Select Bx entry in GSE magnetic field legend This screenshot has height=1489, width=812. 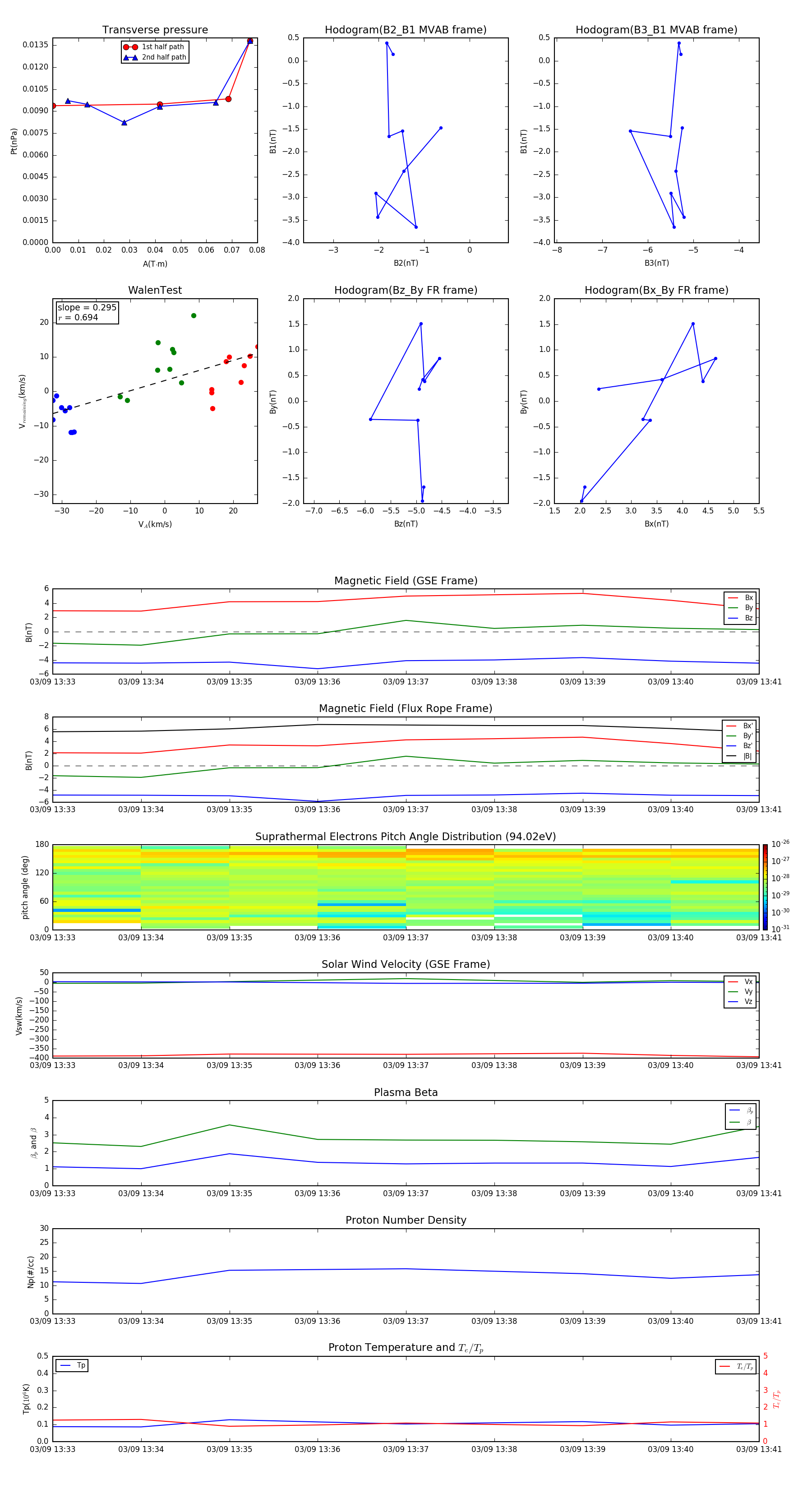(741, 598)
